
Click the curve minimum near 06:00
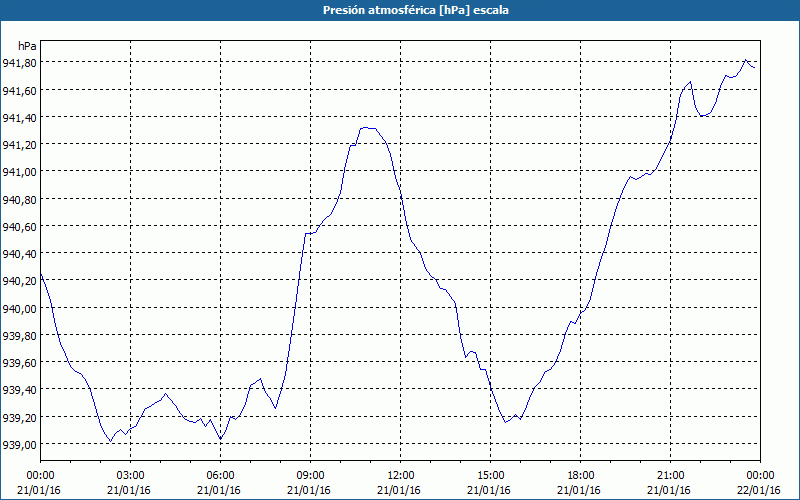click(220, 439)
